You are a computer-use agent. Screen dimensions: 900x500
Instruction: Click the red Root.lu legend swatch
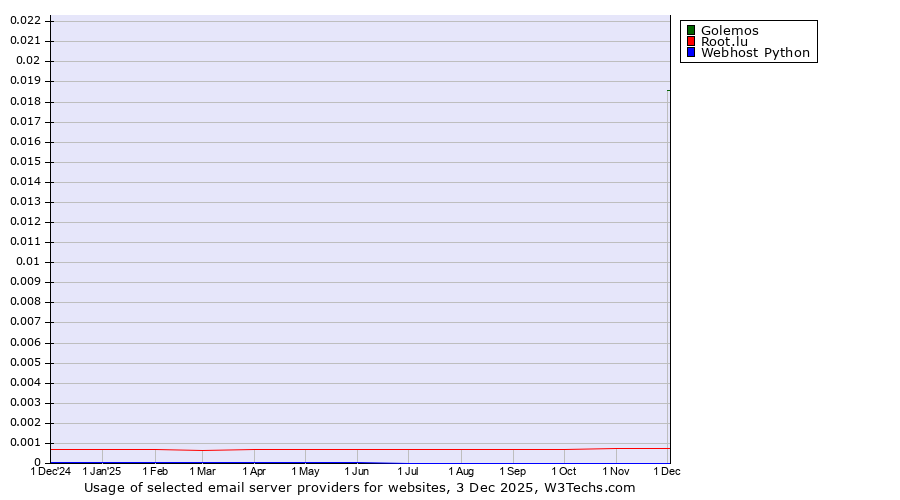click(691, 42)
